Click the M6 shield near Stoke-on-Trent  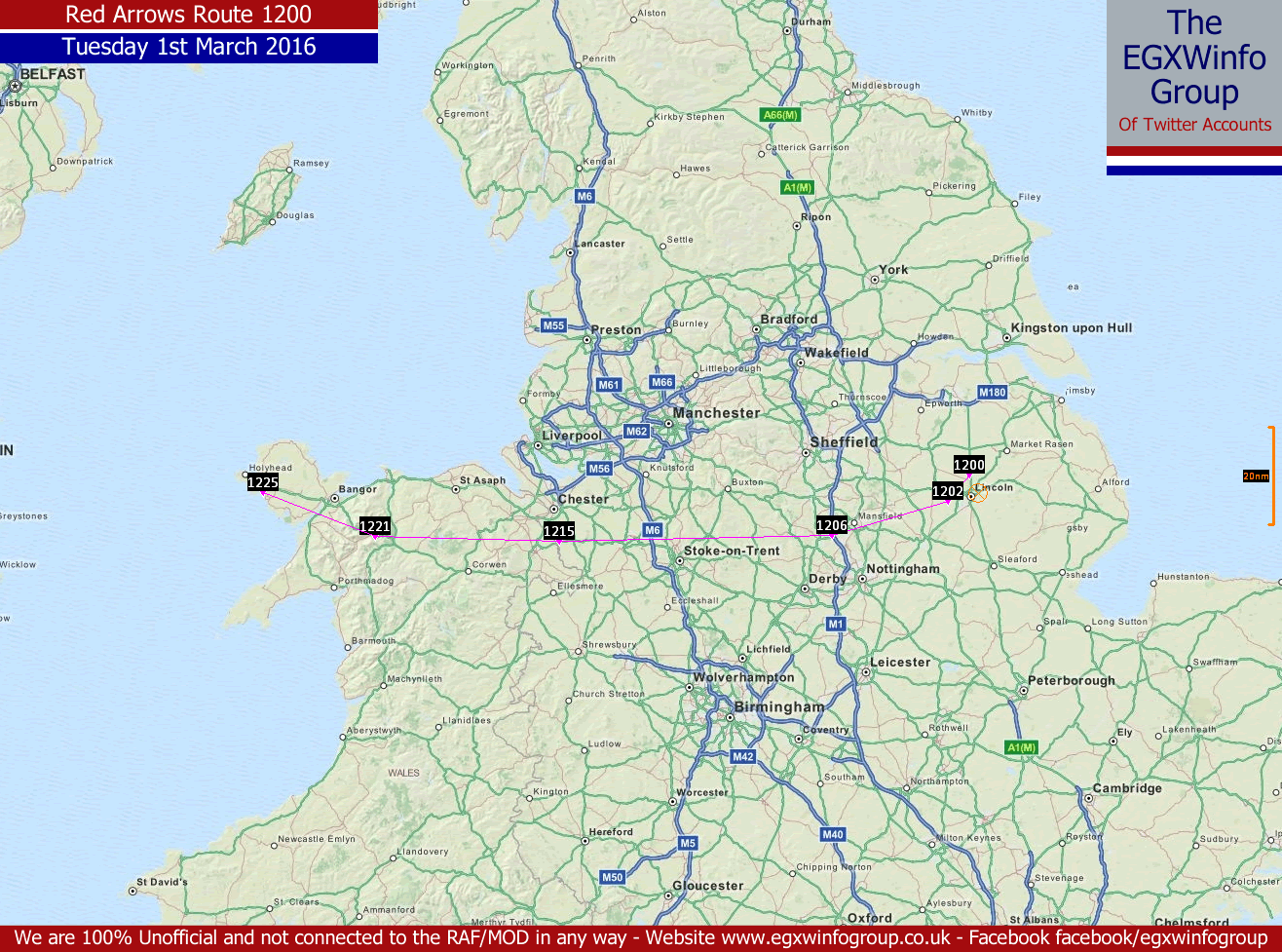coord(653,530)
